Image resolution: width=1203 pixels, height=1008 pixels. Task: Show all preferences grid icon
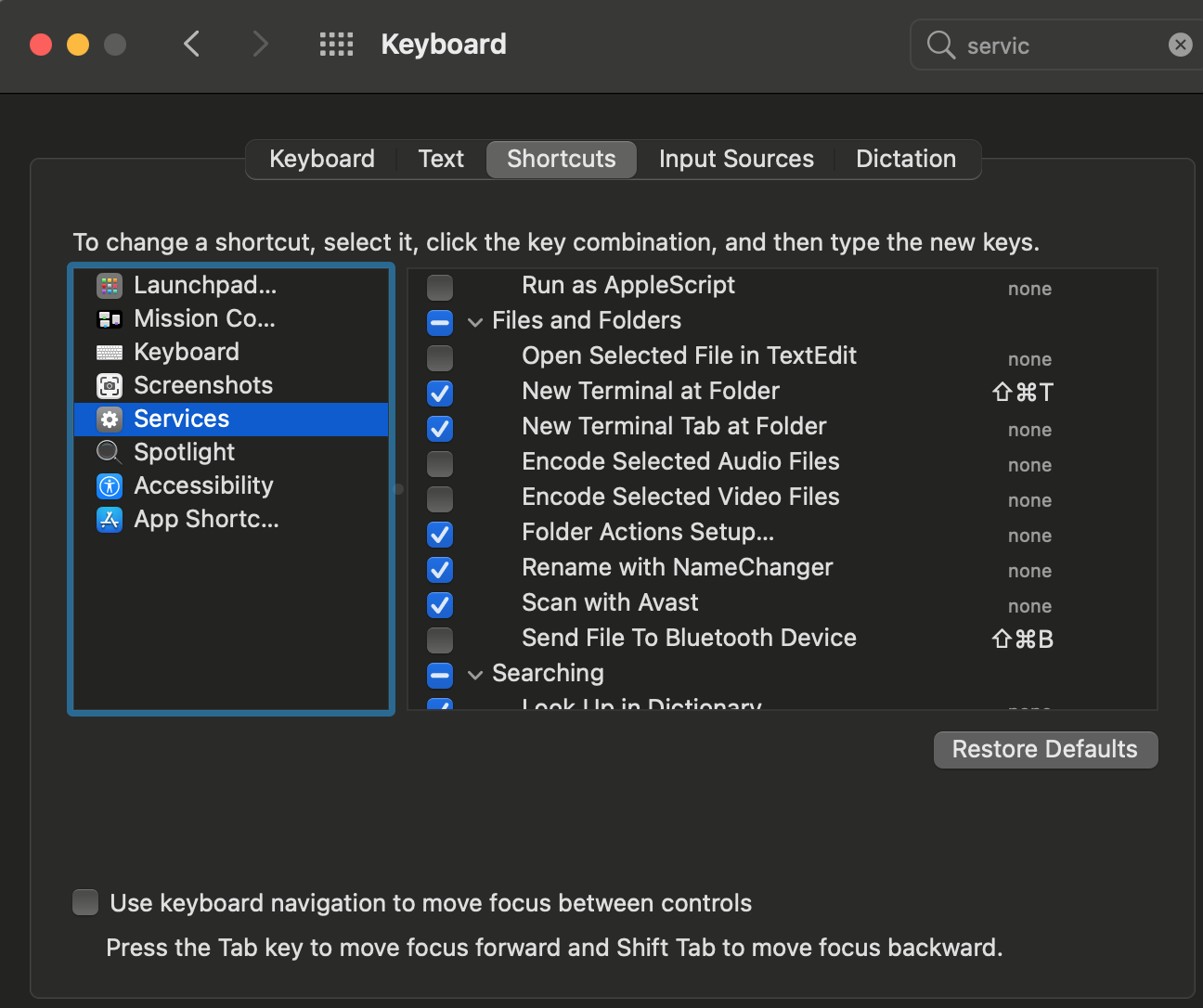pos(336,45)
